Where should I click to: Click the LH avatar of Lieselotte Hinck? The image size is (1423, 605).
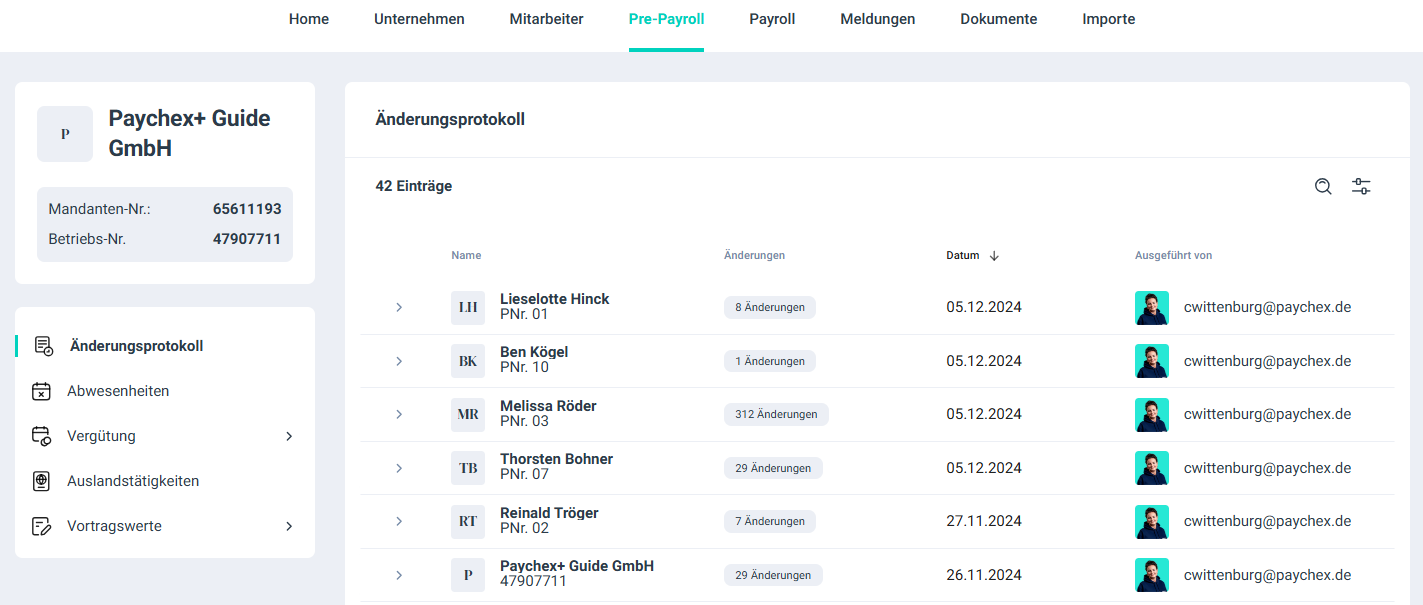click(x=468, y=307)
